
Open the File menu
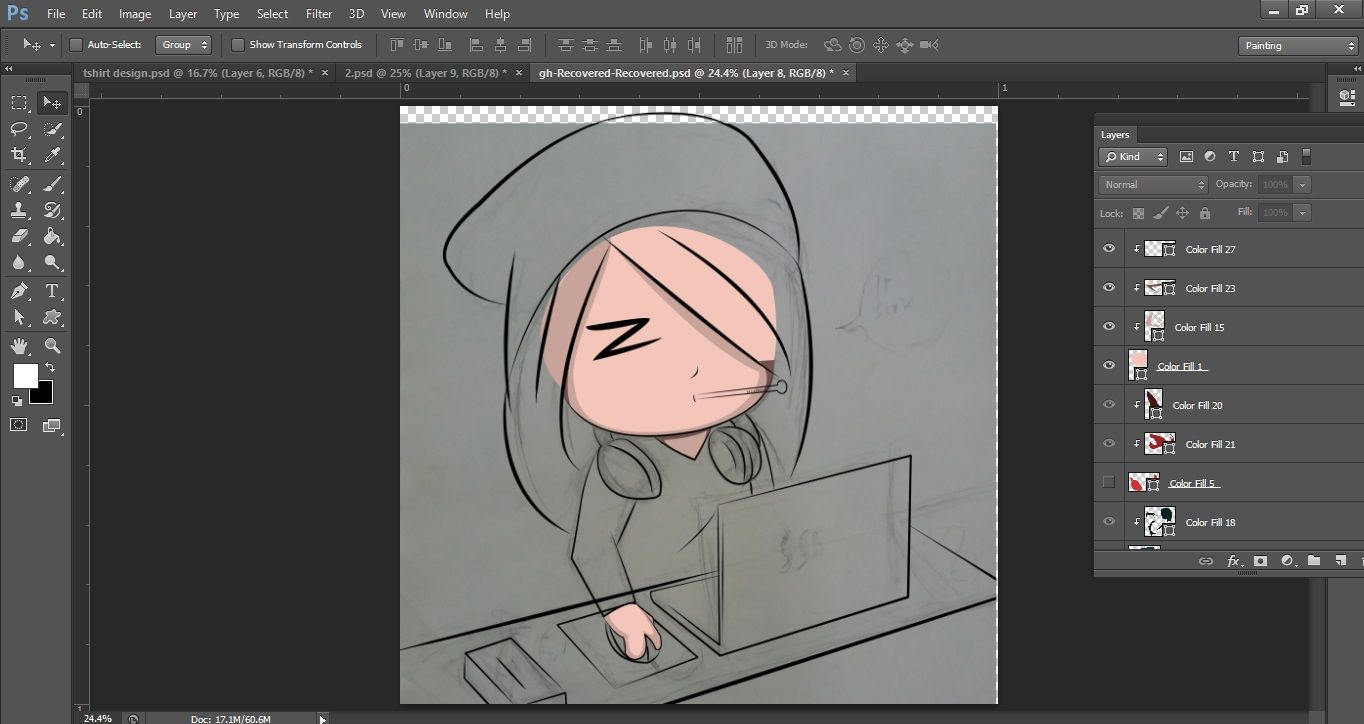coord(56,14)
